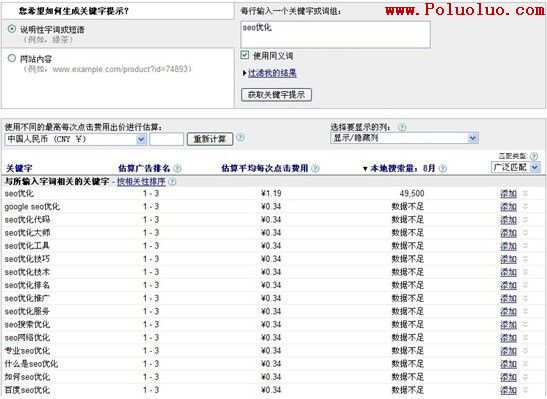Screen dimensions: 547x399
Task: Click 添加 for the seo优化服务 row
Action: (x=508, y=311)
